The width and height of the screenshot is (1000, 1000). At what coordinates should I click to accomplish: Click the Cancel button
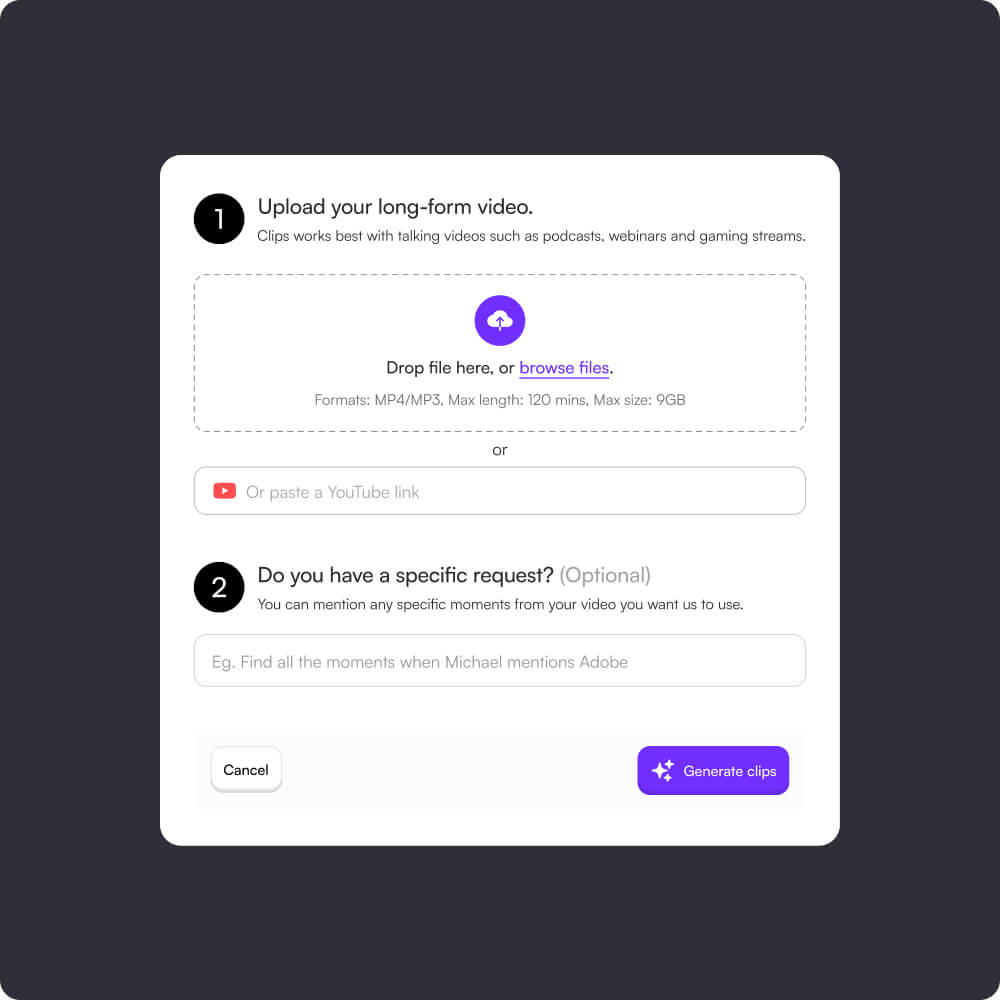[x=246, y=770]
